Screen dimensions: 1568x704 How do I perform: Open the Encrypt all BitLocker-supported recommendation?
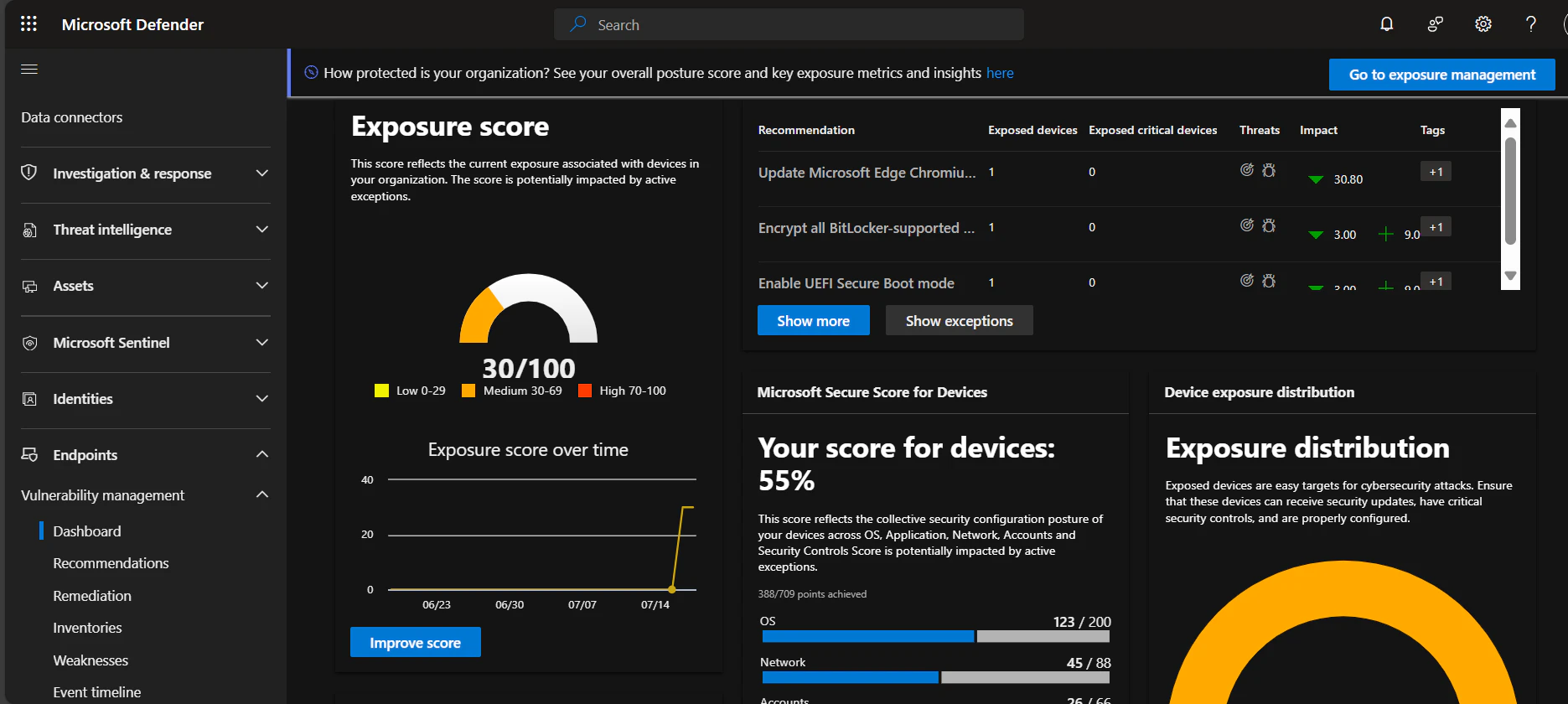pos(867,228)
